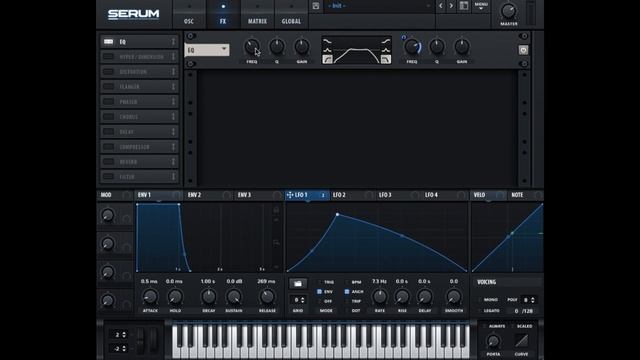Viewport: 640px width, 360px height.
Task: Enable the Delay effect switch
Action: coord(109,132)
